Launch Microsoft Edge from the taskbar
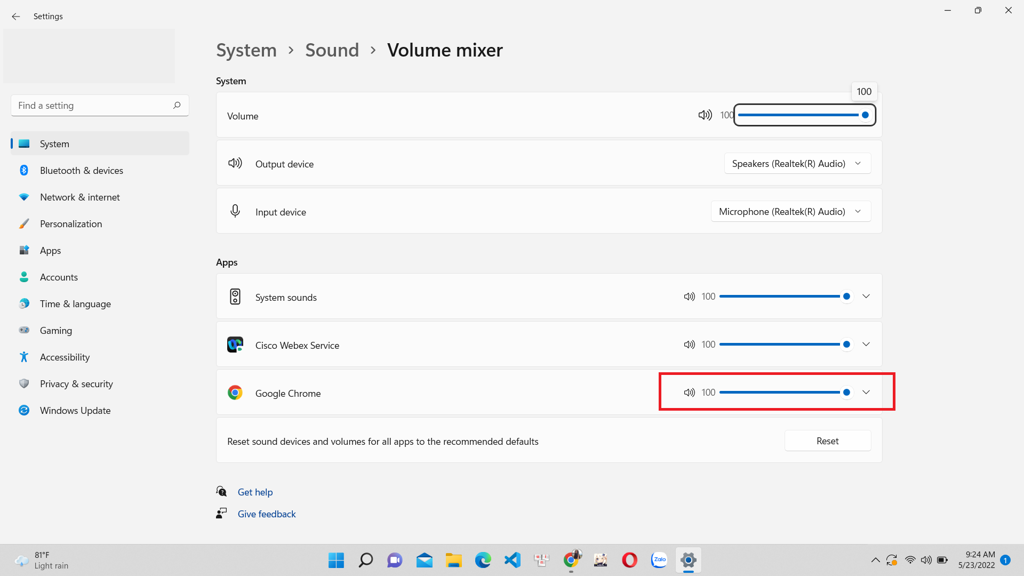The height and width of the screenshot is (576, 1024). click(483, 560)
